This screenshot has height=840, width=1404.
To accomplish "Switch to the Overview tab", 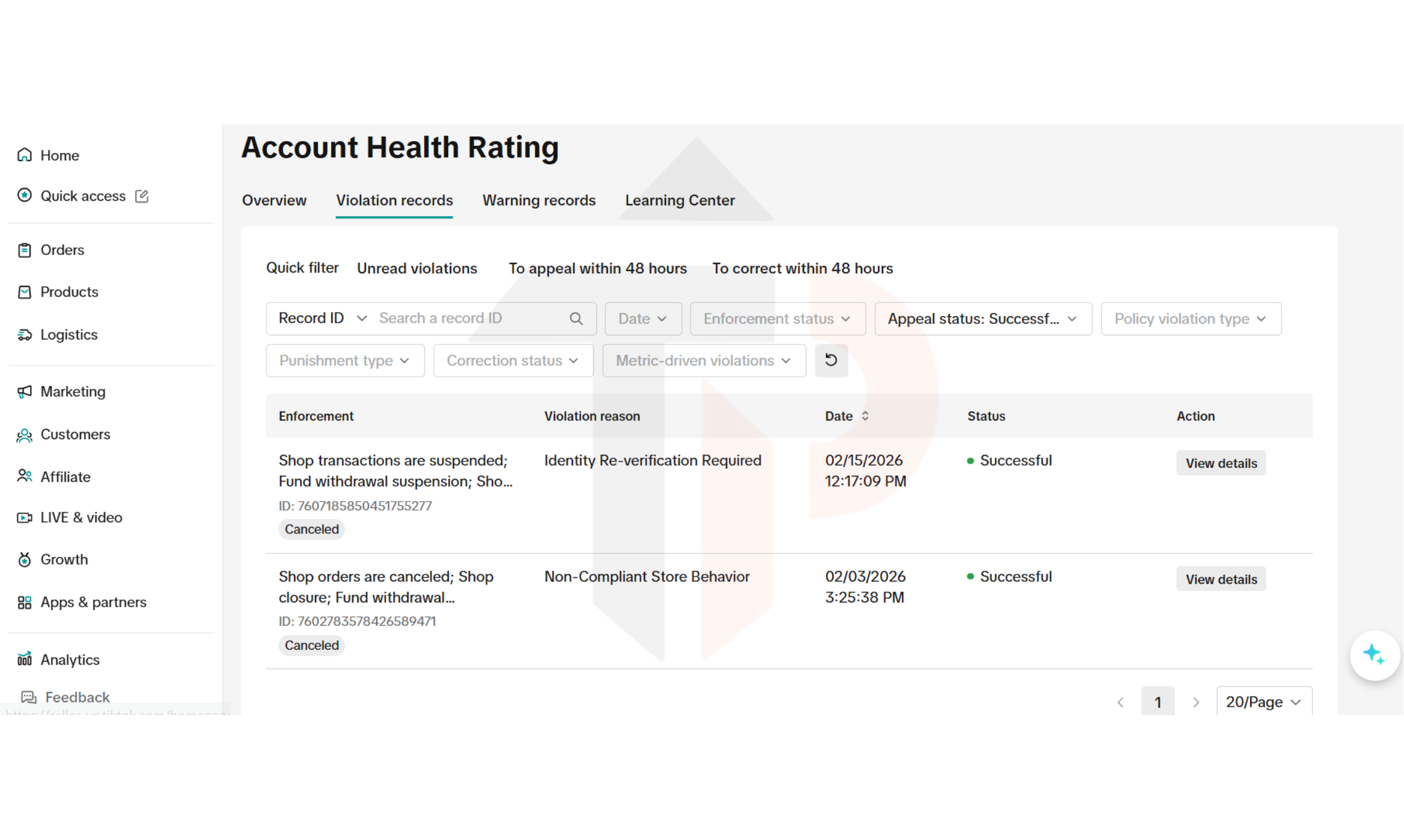I will coord(274,200).
